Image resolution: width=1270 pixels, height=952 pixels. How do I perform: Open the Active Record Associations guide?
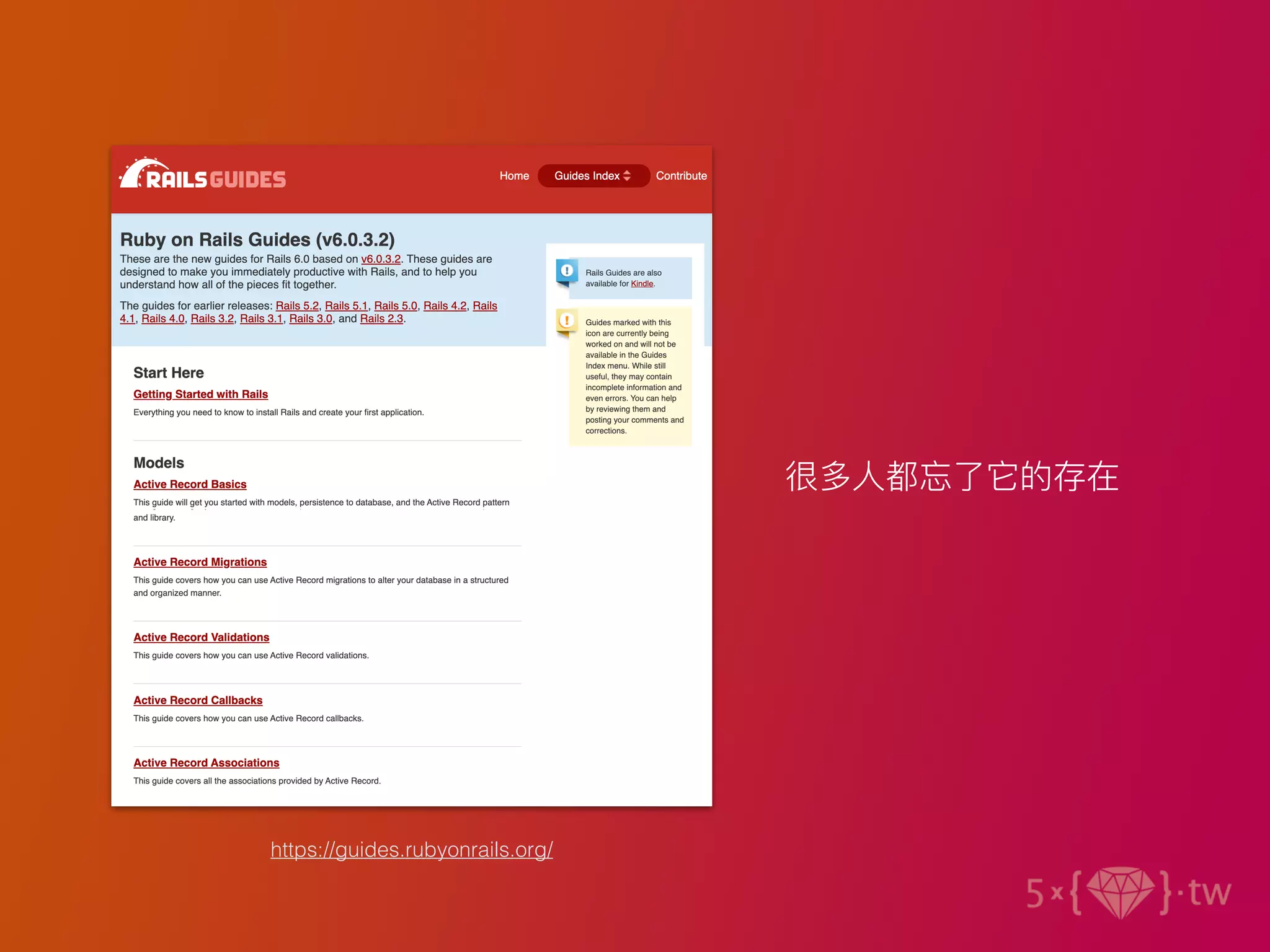pos(206,763)
